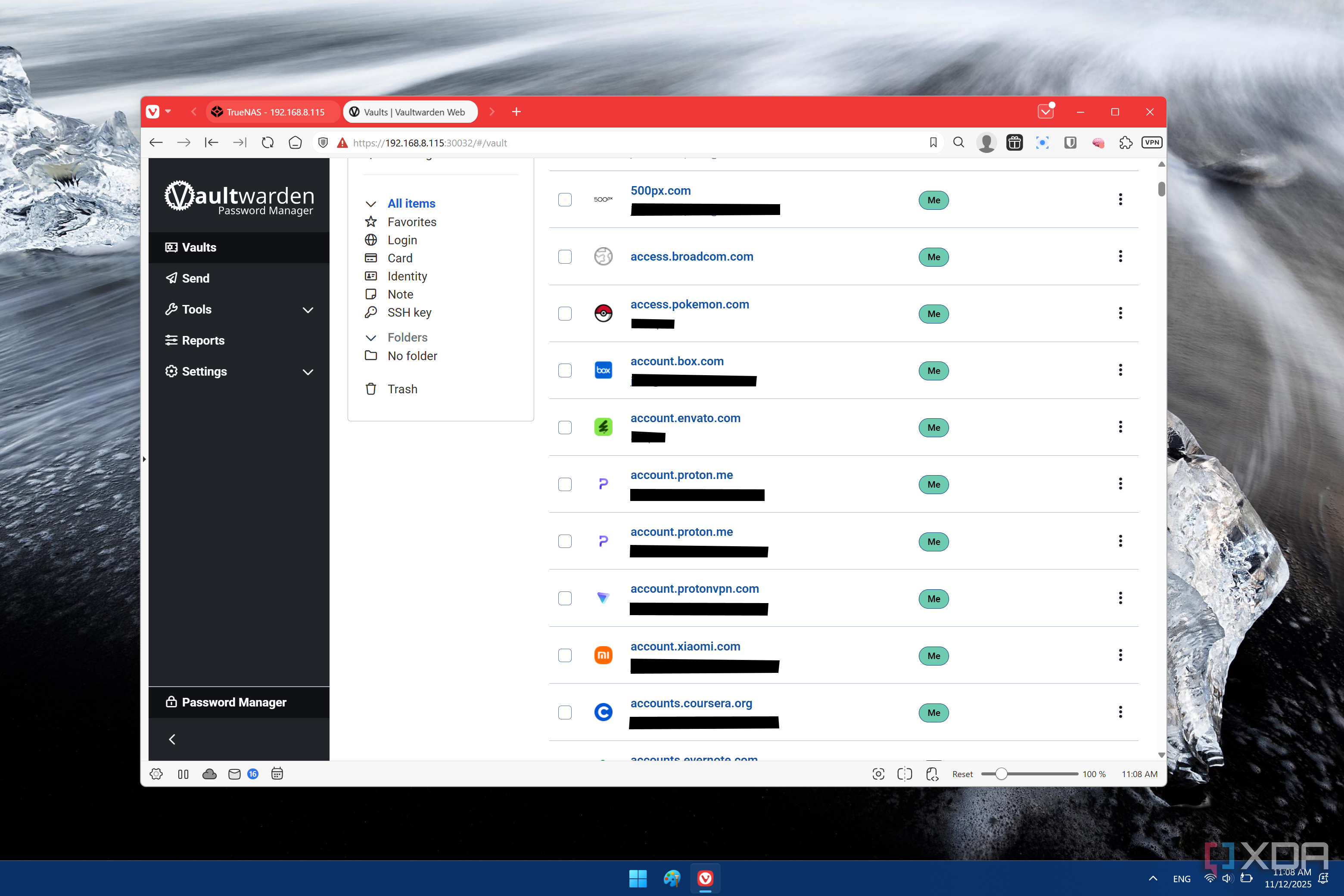This screenshot has height=896, width=1344.
Task: Select the access.broadcom.com checkbox
Action: point(565,257)
